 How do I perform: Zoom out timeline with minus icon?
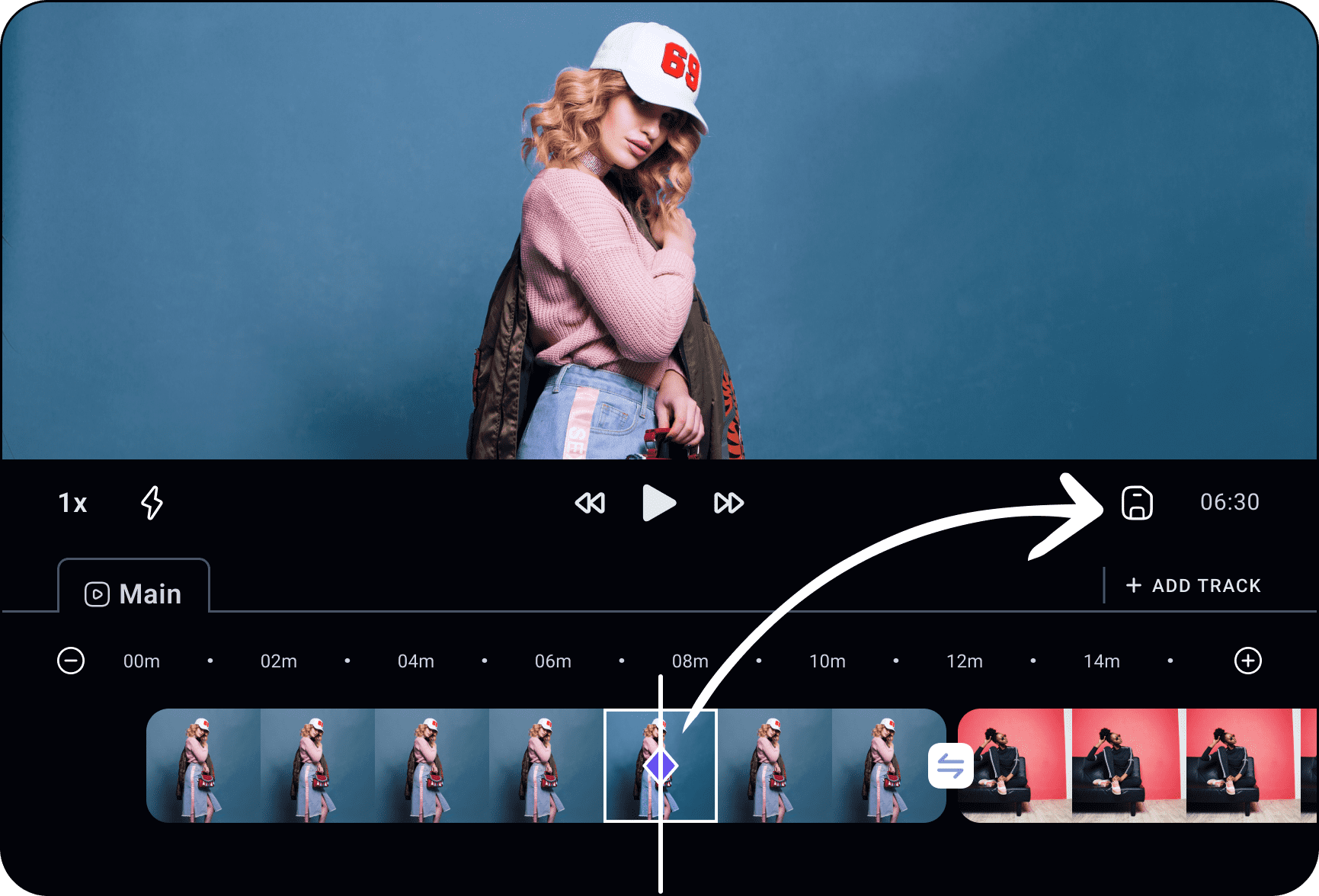coord(71,661)
